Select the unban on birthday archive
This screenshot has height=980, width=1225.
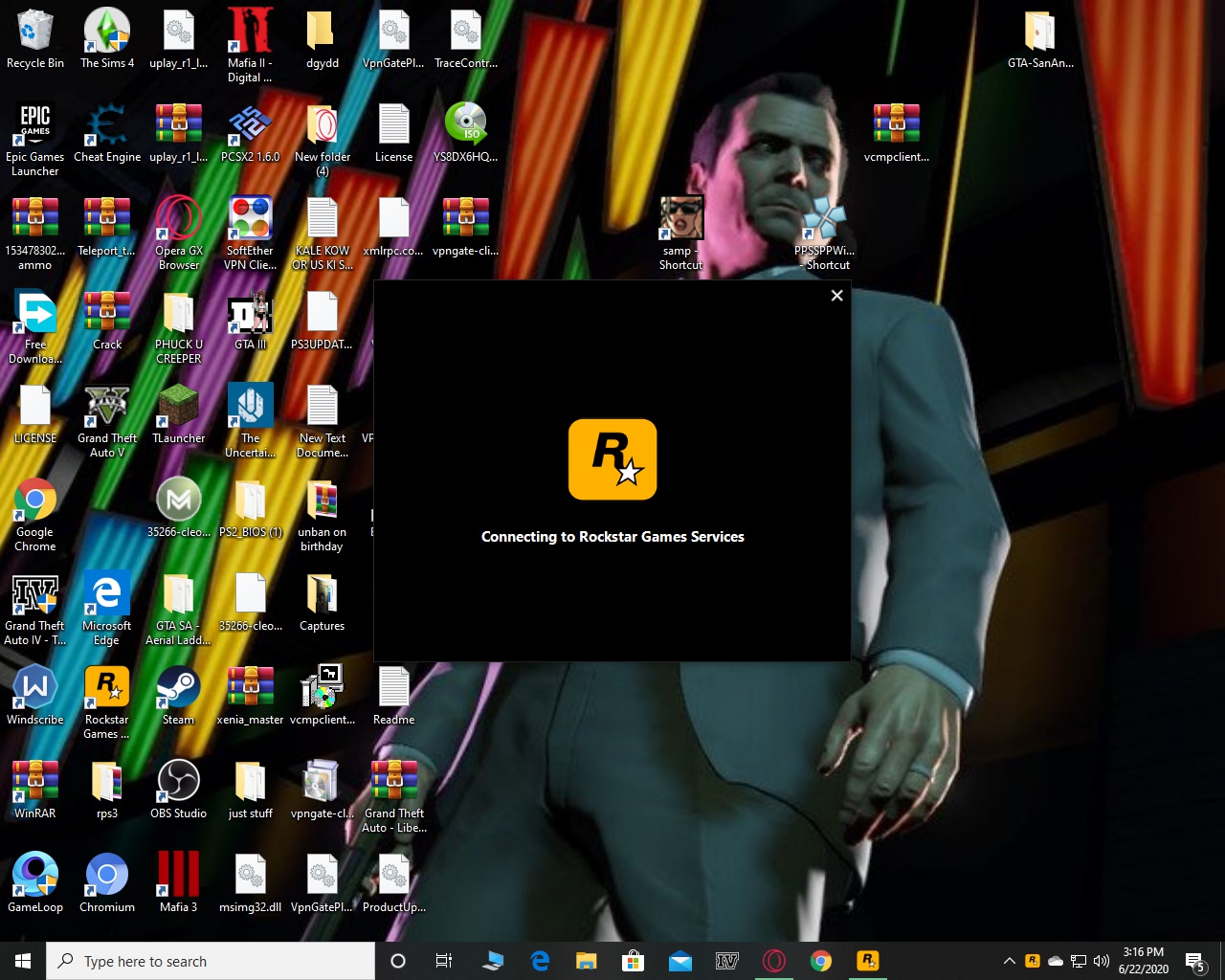pyautogui.click(x=323, y=515)
